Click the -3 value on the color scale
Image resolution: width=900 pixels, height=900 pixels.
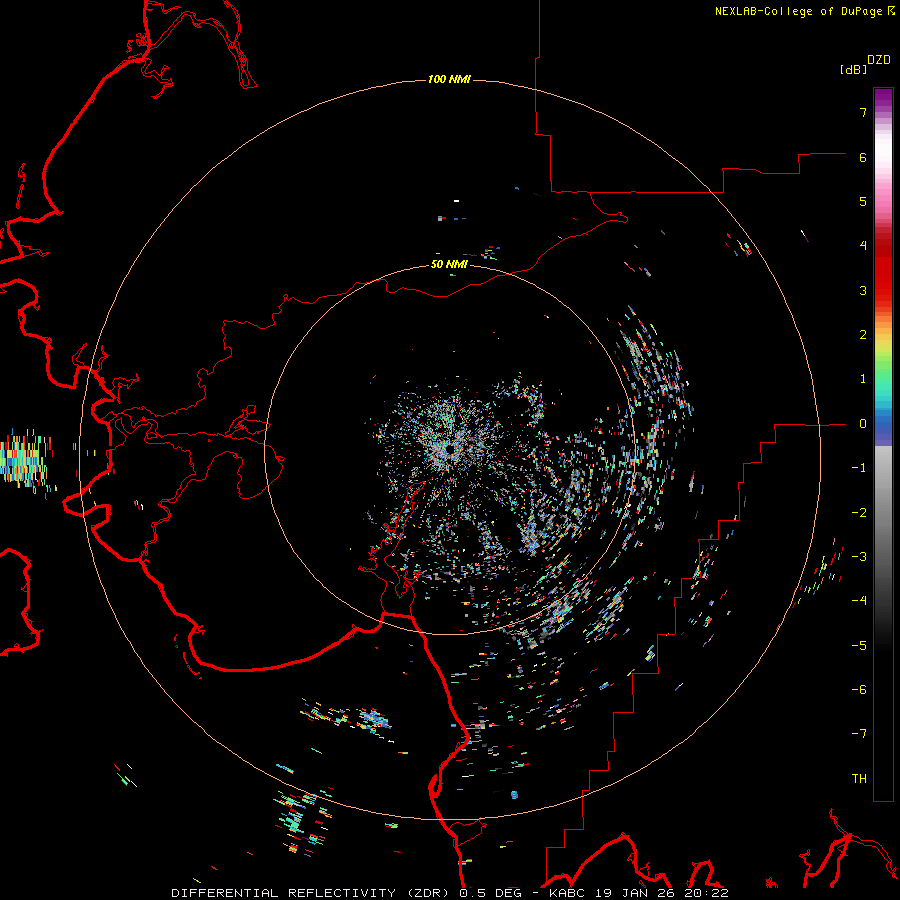pyautogui.click(x=859, y=557)
